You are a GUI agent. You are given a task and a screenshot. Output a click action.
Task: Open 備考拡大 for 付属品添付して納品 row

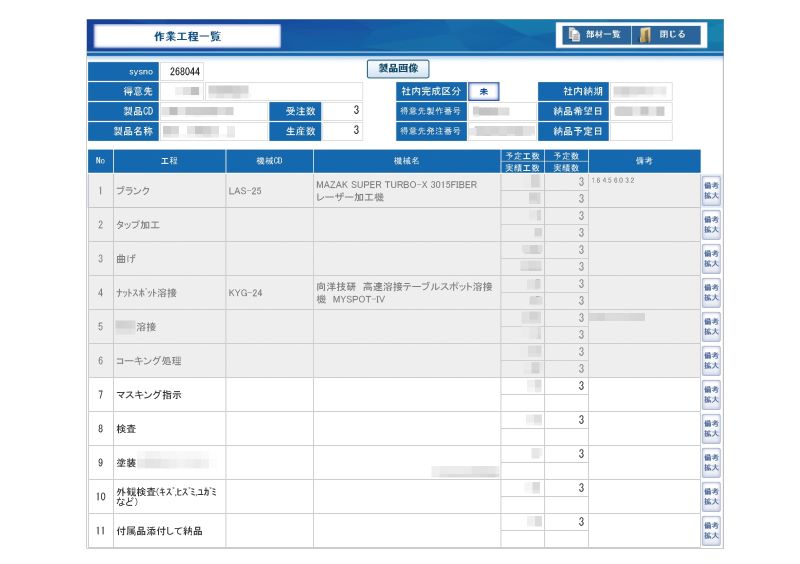tap(711, 530)
